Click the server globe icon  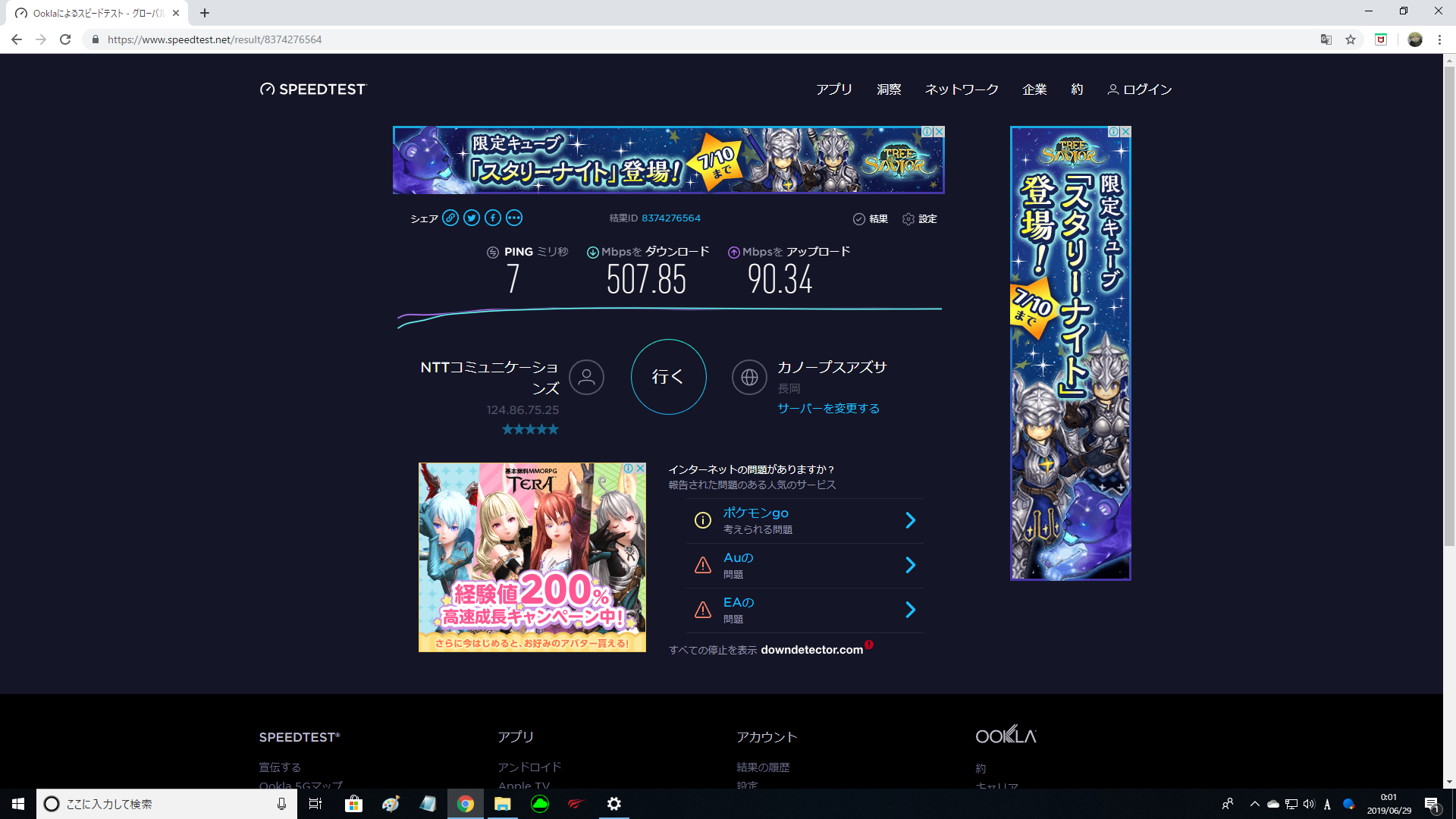pos(749,377)
